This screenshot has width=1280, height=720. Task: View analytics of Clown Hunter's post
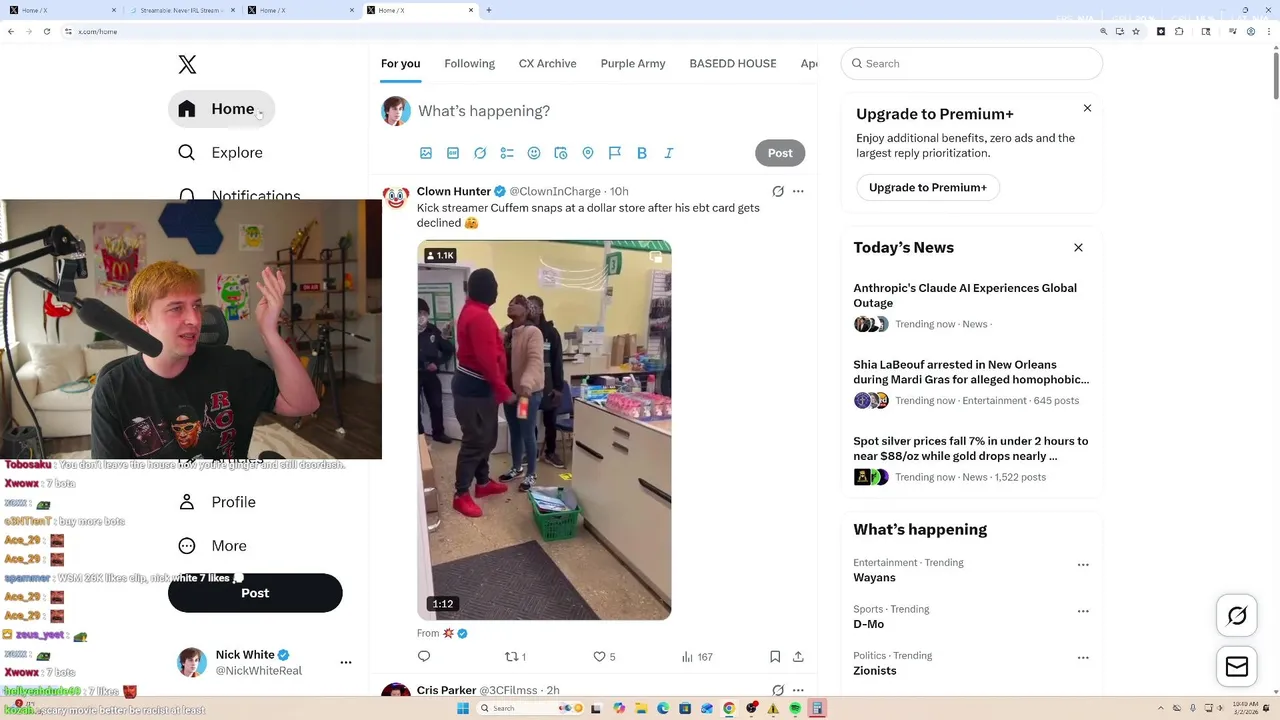tap(697, 657)
